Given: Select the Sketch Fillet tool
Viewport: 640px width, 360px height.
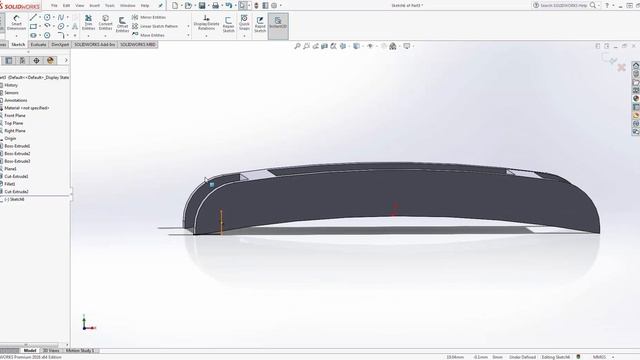Looking at the screenshot, I should pos(61,35).
